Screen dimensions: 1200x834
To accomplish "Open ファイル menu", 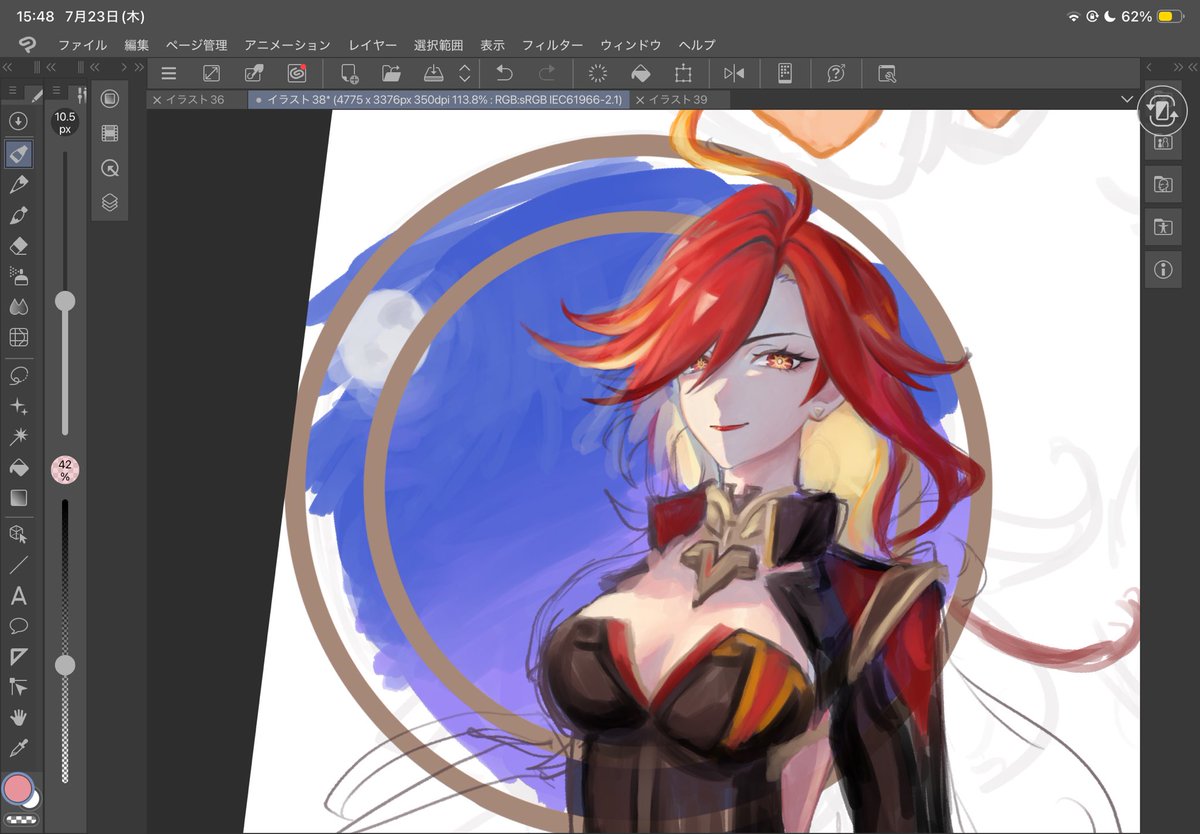I will (83, 45).
